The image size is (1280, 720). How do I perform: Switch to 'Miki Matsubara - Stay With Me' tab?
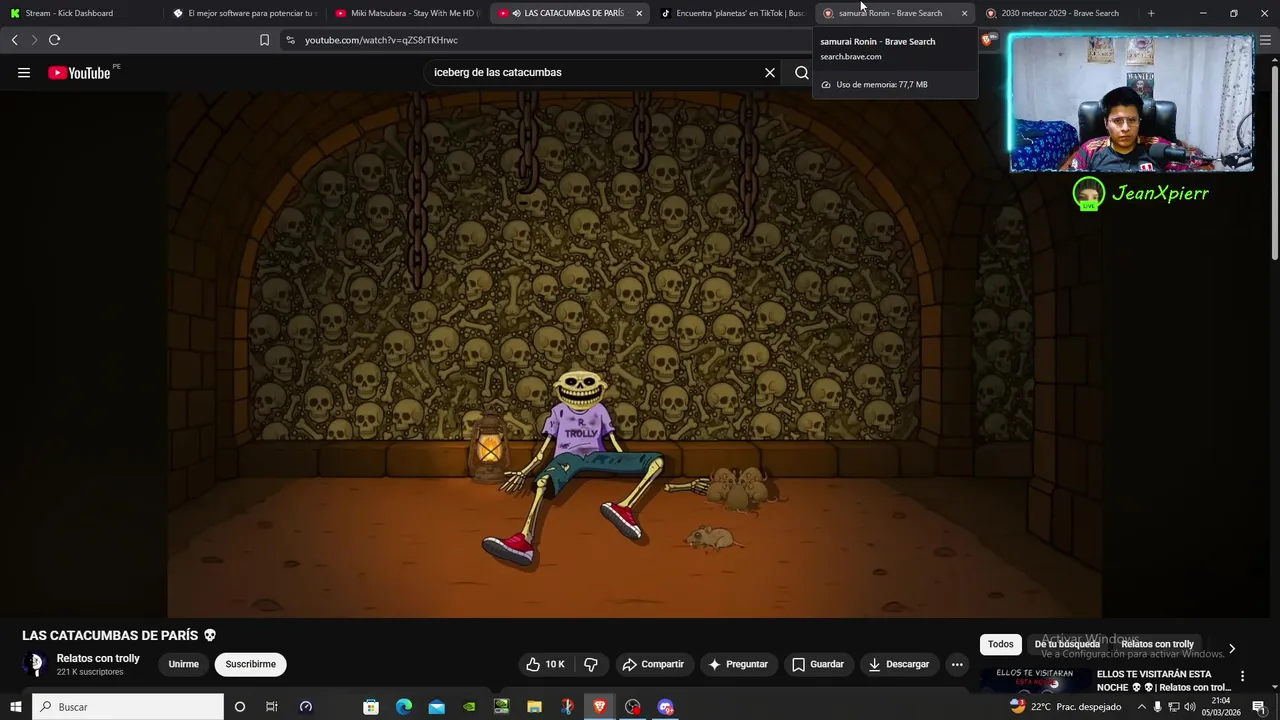(x=407, y=13)
